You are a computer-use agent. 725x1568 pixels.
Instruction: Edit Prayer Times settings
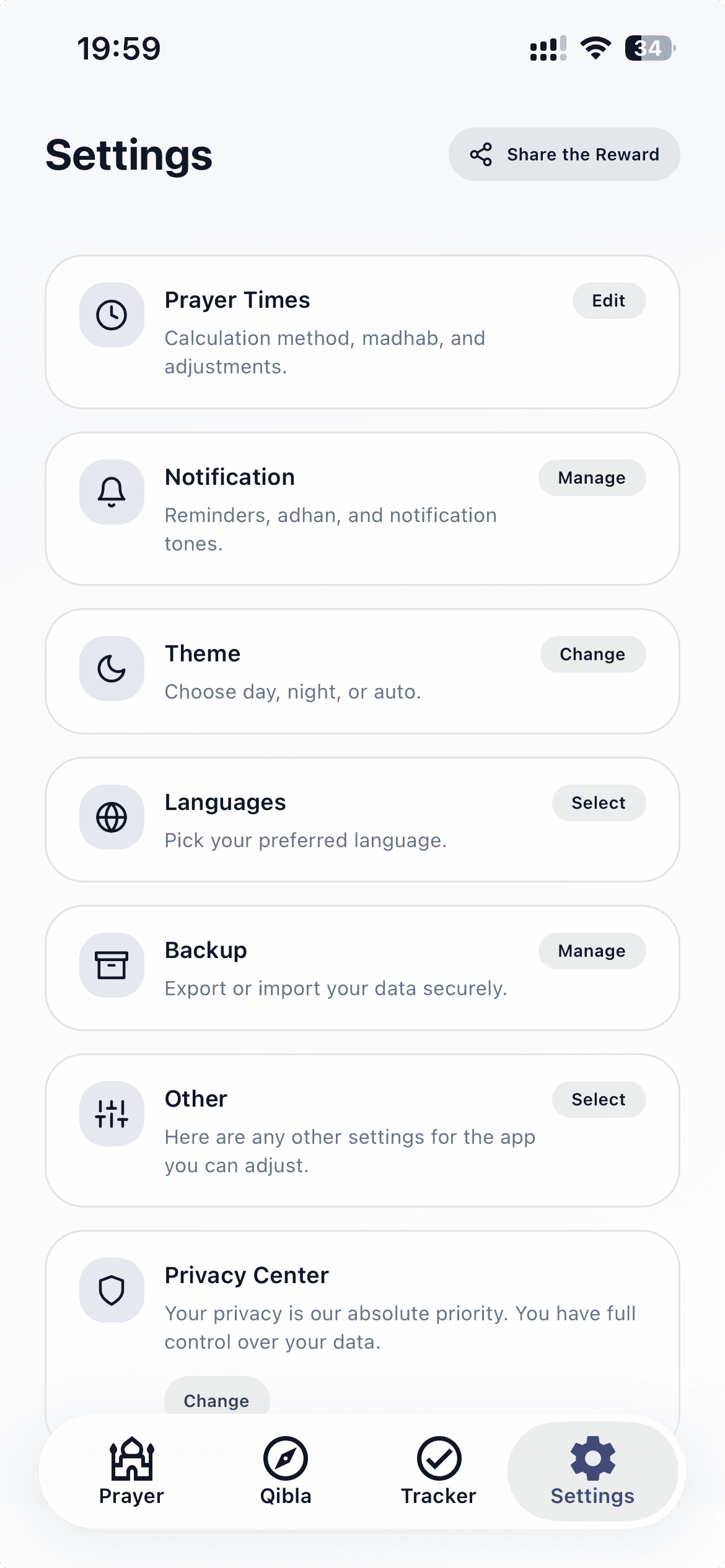(x=609, y=301)
